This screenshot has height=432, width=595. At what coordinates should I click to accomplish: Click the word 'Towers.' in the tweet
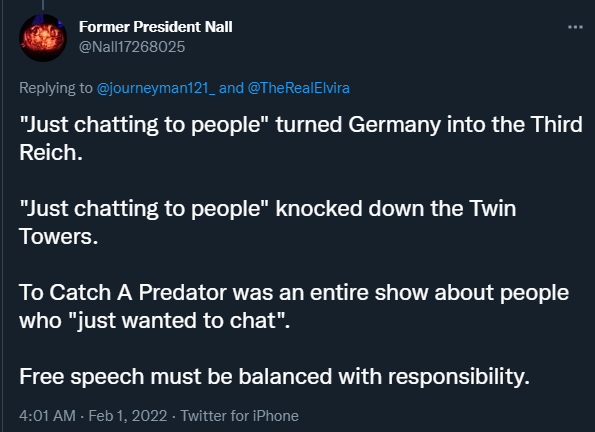(x=59, y=236)
